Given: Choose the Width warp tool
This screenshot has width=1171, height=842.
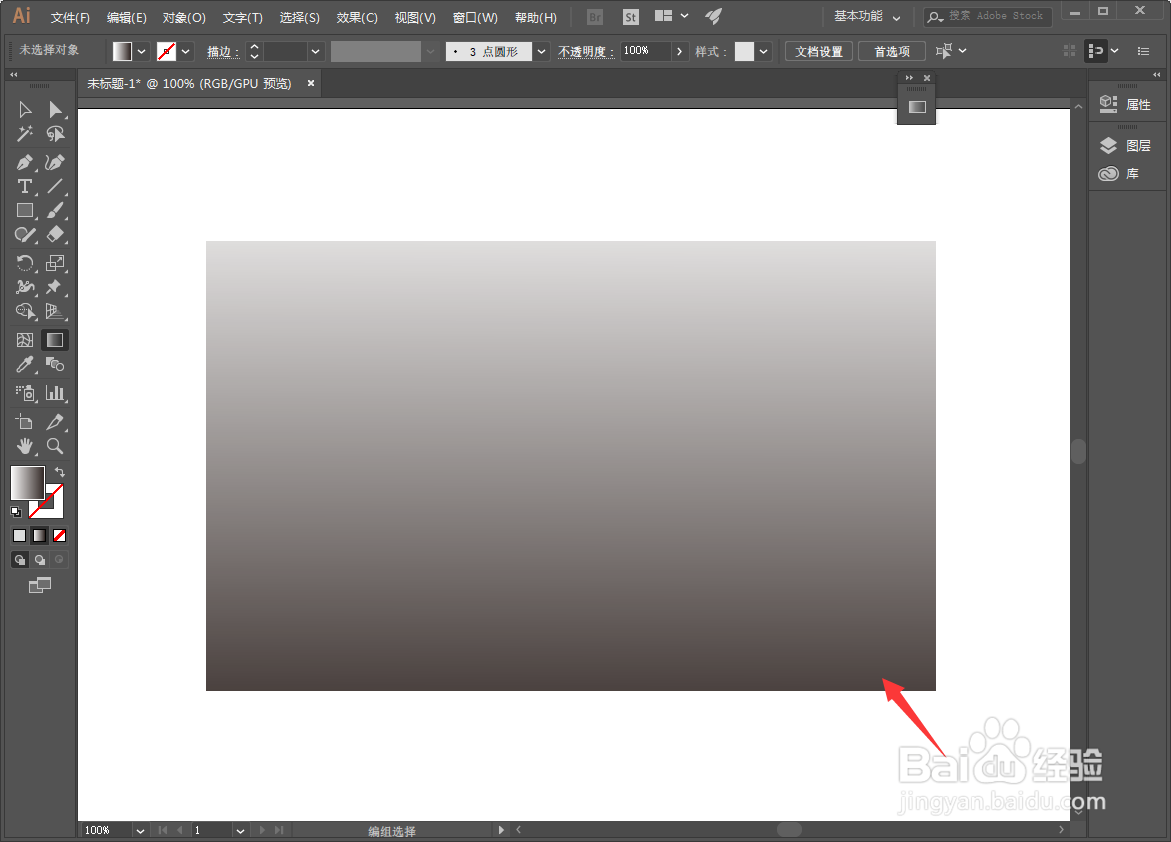Looking at the screenshot, I should click(25, 287).
